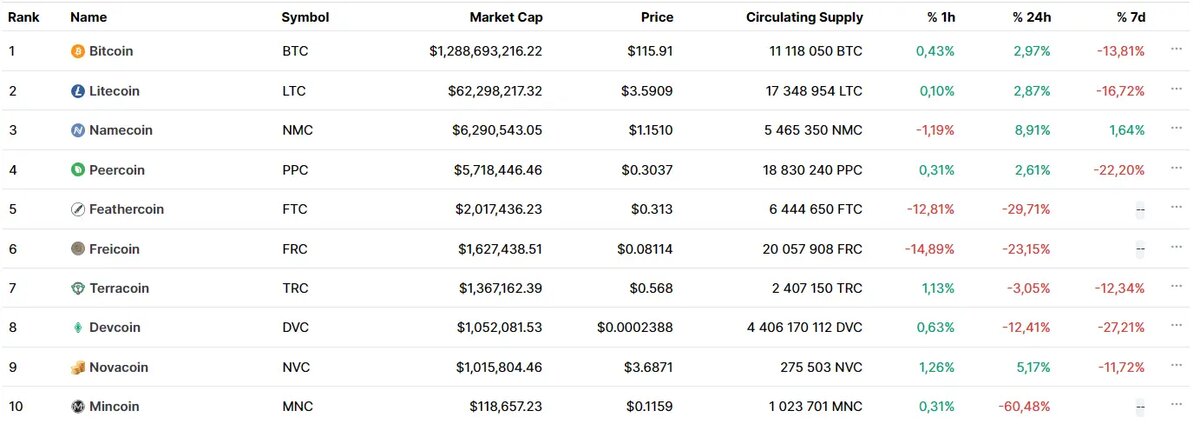Image resolution: width=1200 pixels, height=424 pixels.
Task: Click the Bitcoin coin icon
Action: point(78,51)
